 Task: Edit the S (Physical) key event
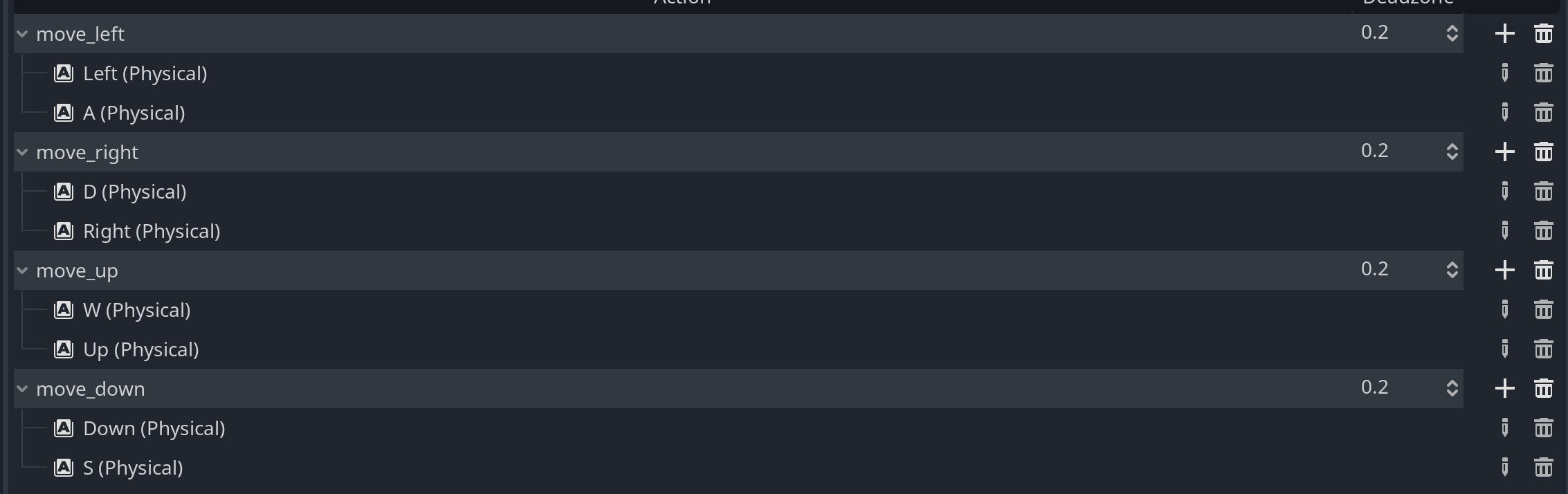click(1504, 467)
